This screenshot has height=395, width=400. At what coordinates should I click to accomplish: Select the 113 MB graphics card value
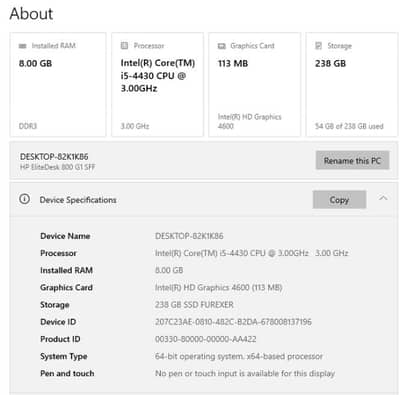point(233,63)
